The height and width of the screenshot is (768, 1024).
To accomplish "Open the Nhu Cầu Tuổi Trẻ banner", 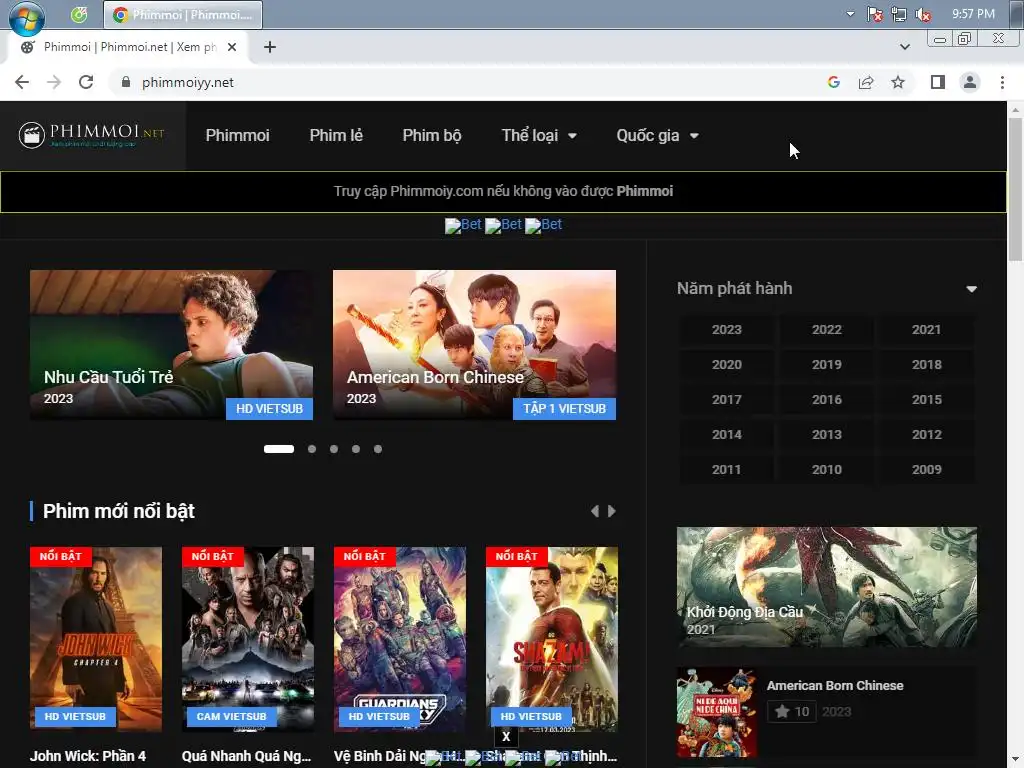I will 171,345.
